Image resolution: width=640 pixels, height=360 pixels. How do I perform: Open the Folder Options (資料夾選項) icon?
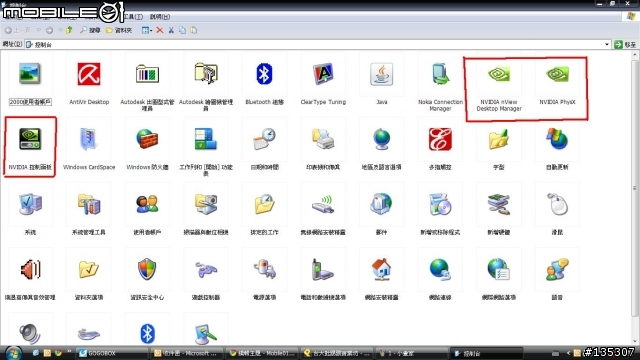tap(89, 269)
